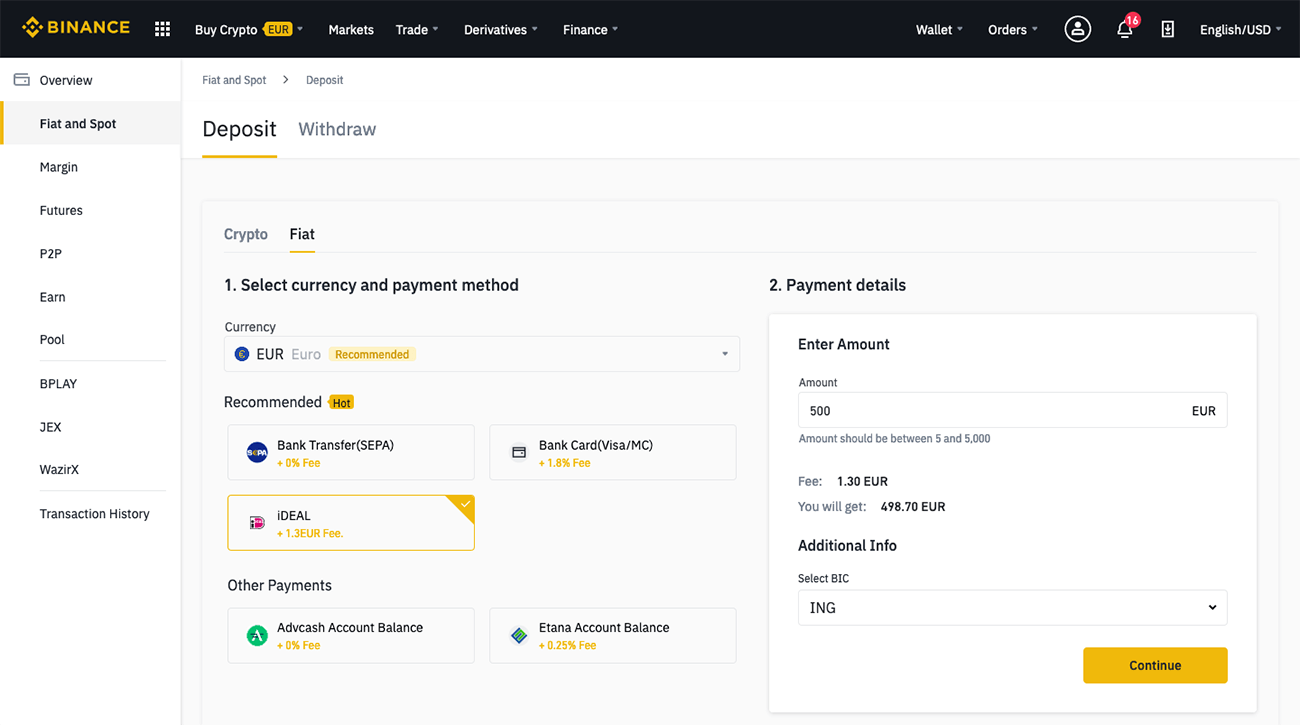Image resolution: width=1300 pixels, height=725 pixels.
Task: Click the Binance logo
Action: pyautogui.click(x=76, y=28)
